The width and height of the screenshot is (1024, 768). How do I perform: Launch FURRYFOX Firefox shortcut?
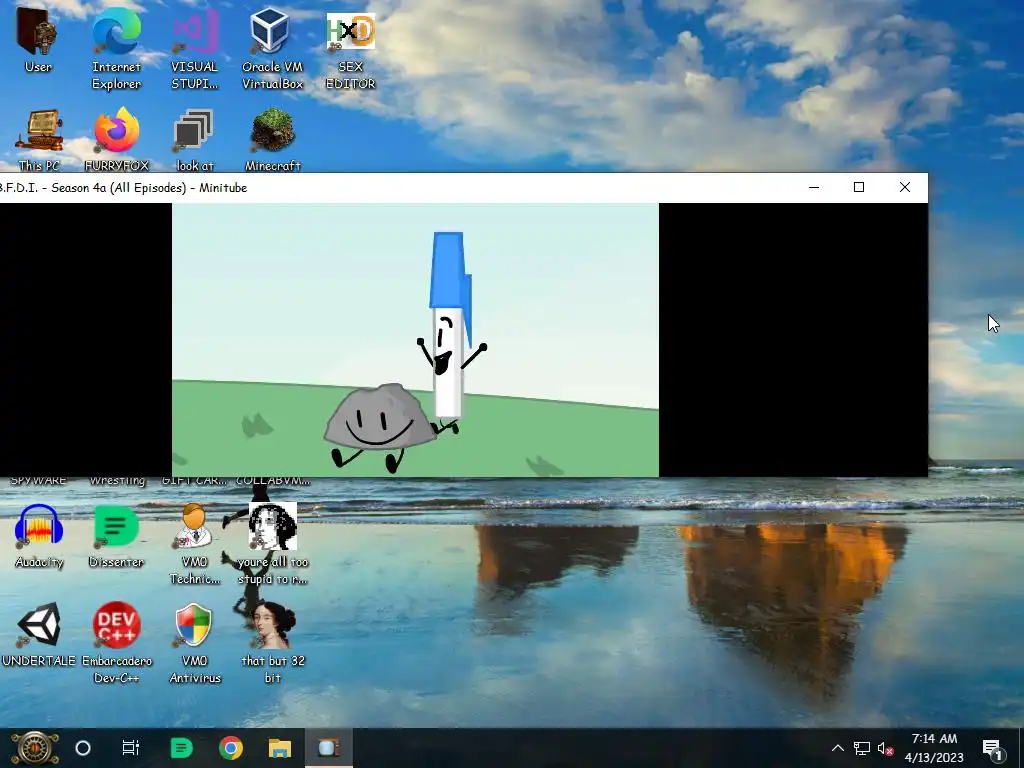pyautogui.click(x=116, y=139)
